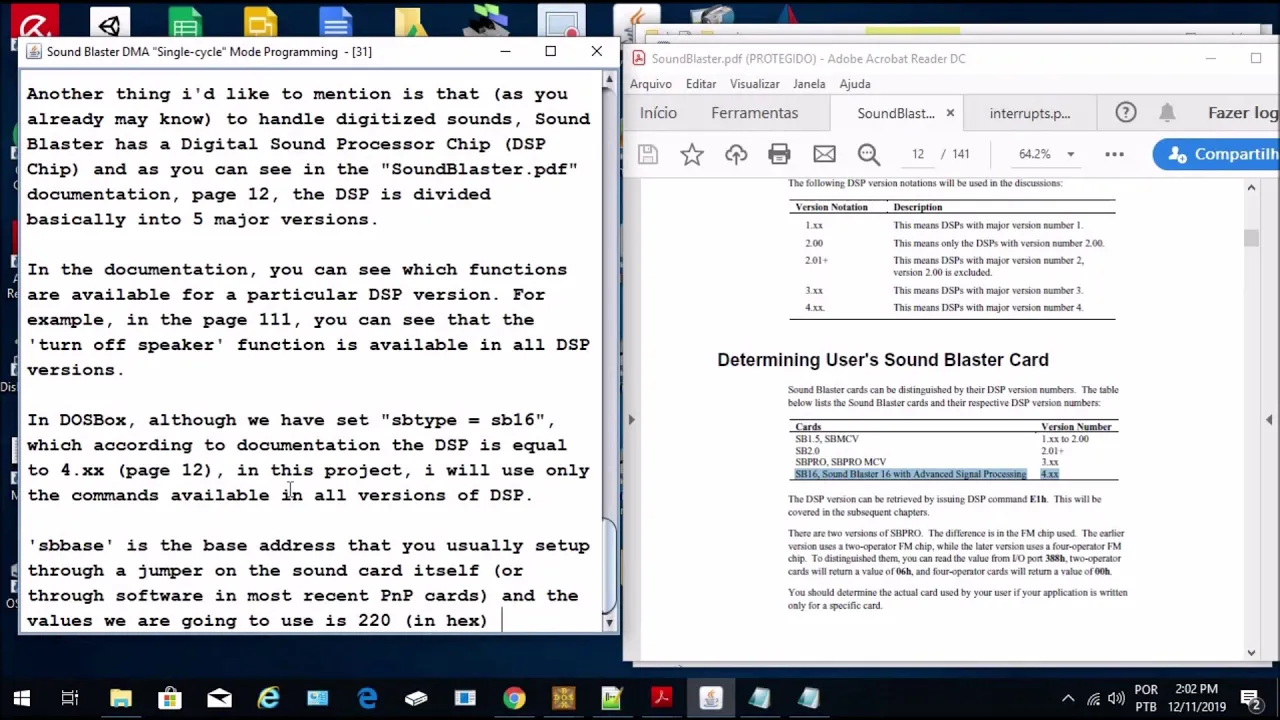Click the scroll-down arrow in text window
Viewport: 1280px width, 720px height.
608,622
